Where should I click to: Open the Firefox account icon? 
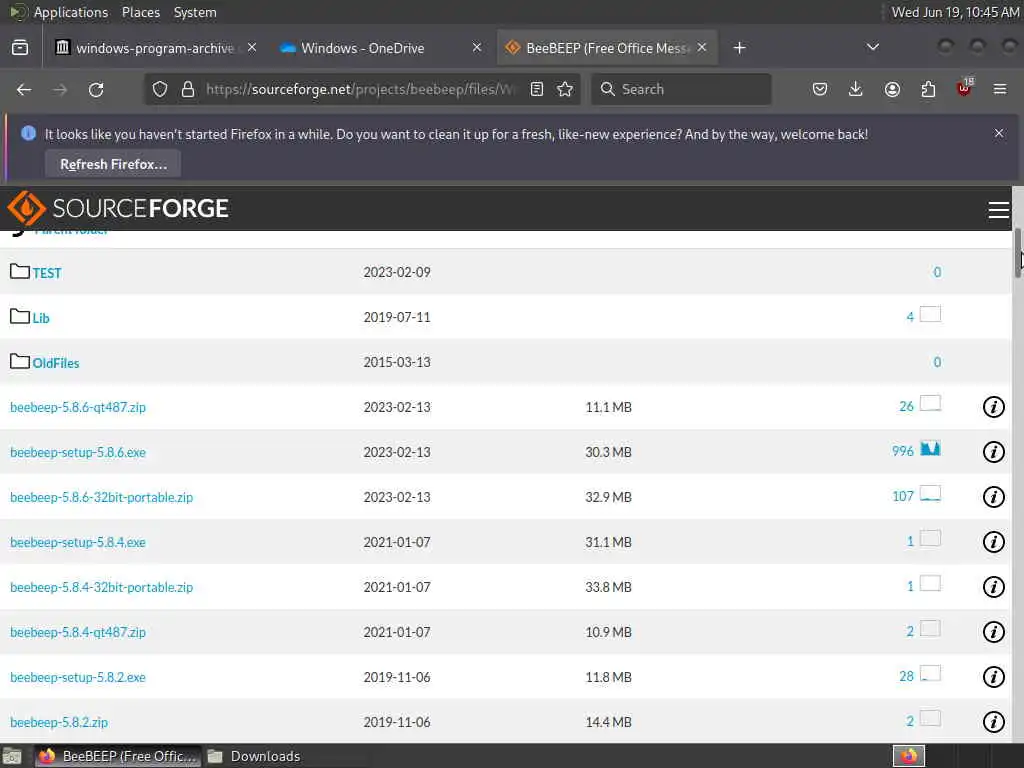point(892,89)
